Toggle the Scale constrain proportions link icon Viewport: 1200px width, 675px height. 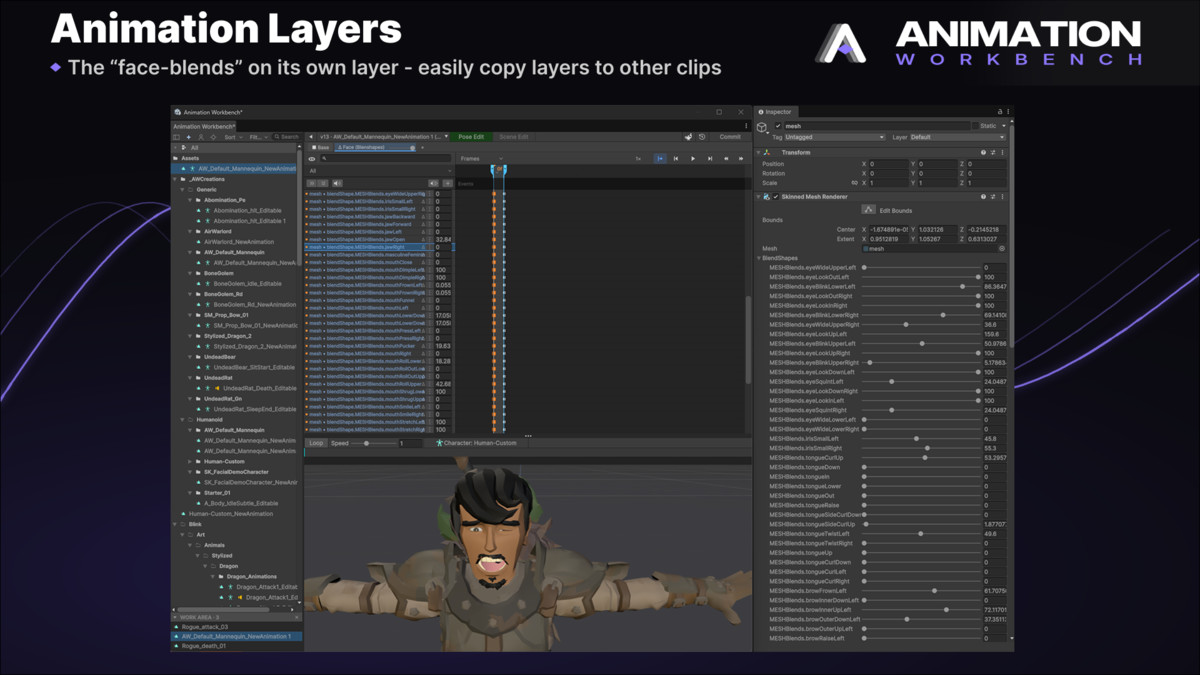855,183
